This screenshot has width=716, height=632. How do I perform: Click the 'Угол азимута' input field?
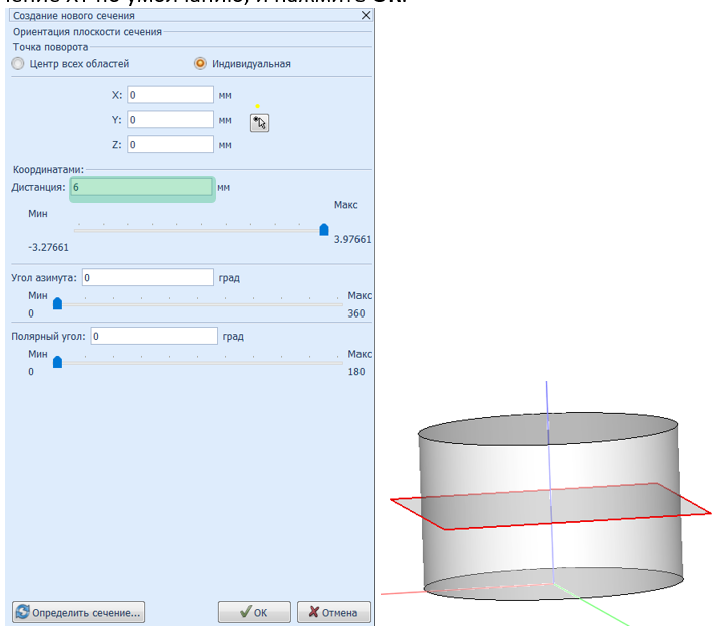[148, 277]
